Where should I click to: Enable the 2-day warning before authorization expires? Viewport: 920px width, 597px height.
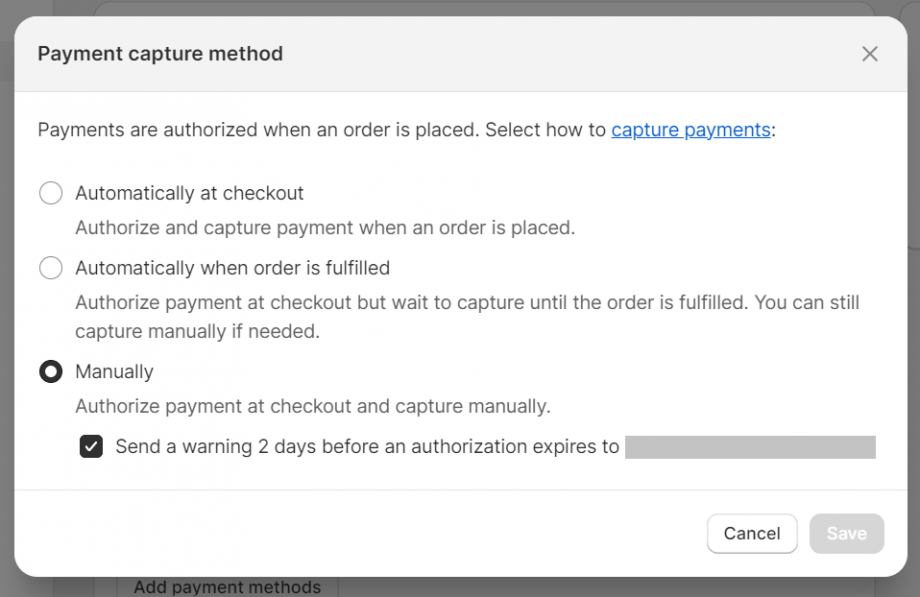[x=91, y=447]
